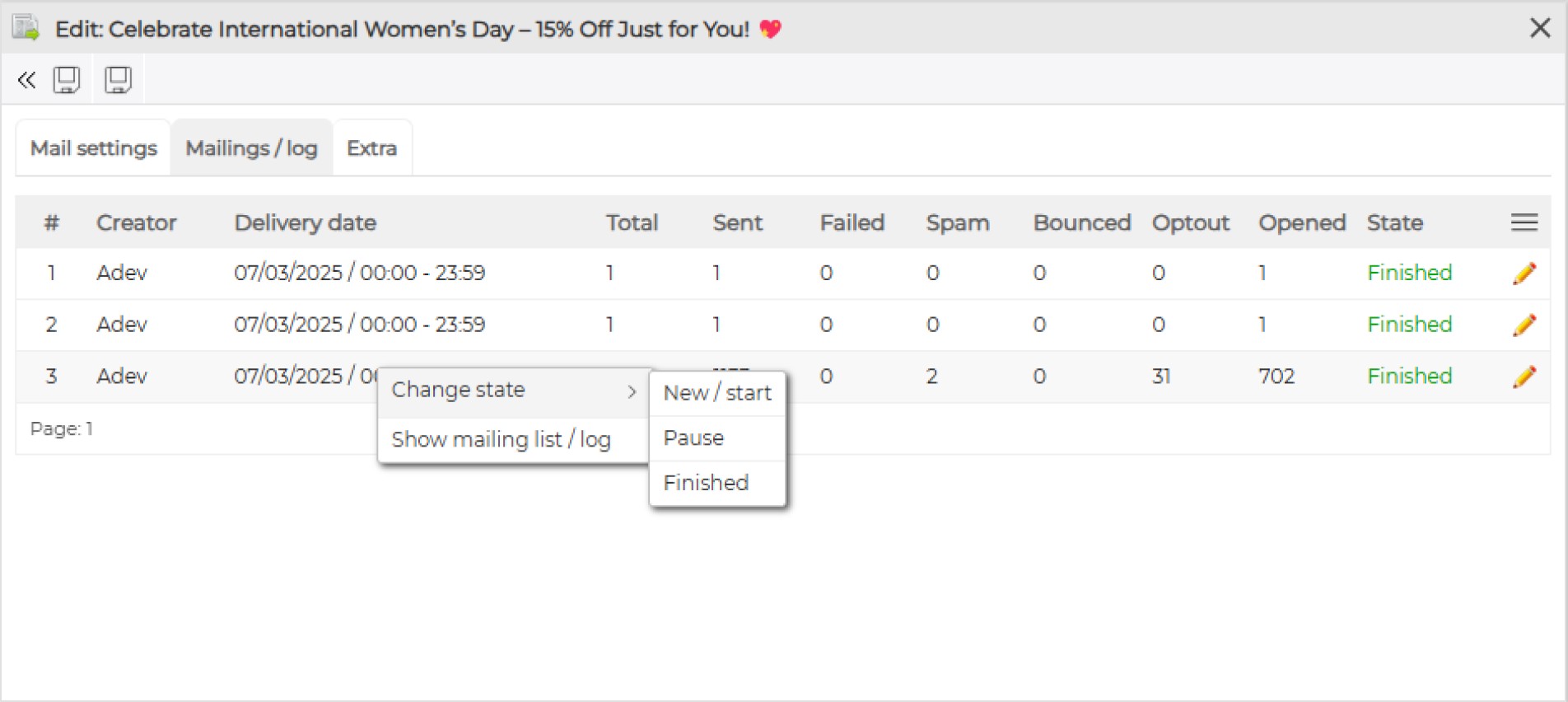Edit mailing 2 with its pencil icon
1568x702 pixels.
tap(1524, 325)
